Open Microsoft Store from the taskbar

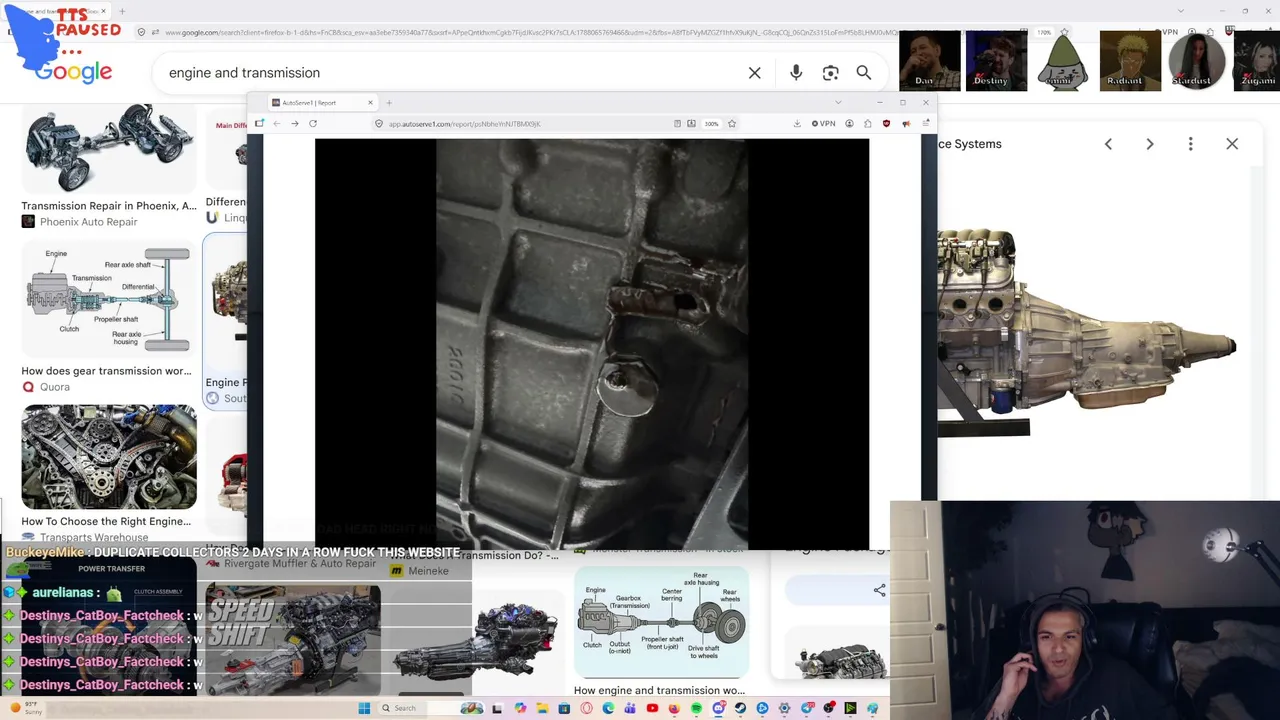click(x=564, y=708)
